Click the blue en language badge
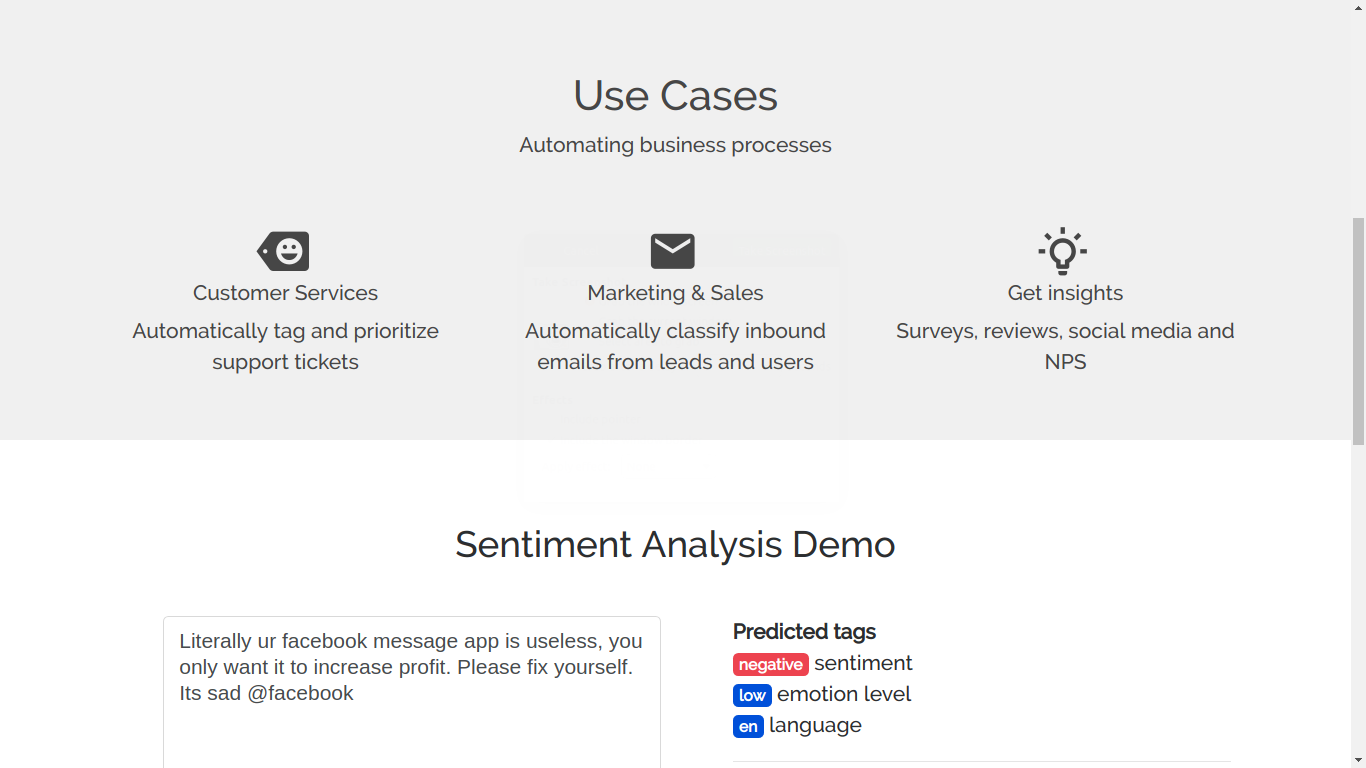 coord(748,727)
